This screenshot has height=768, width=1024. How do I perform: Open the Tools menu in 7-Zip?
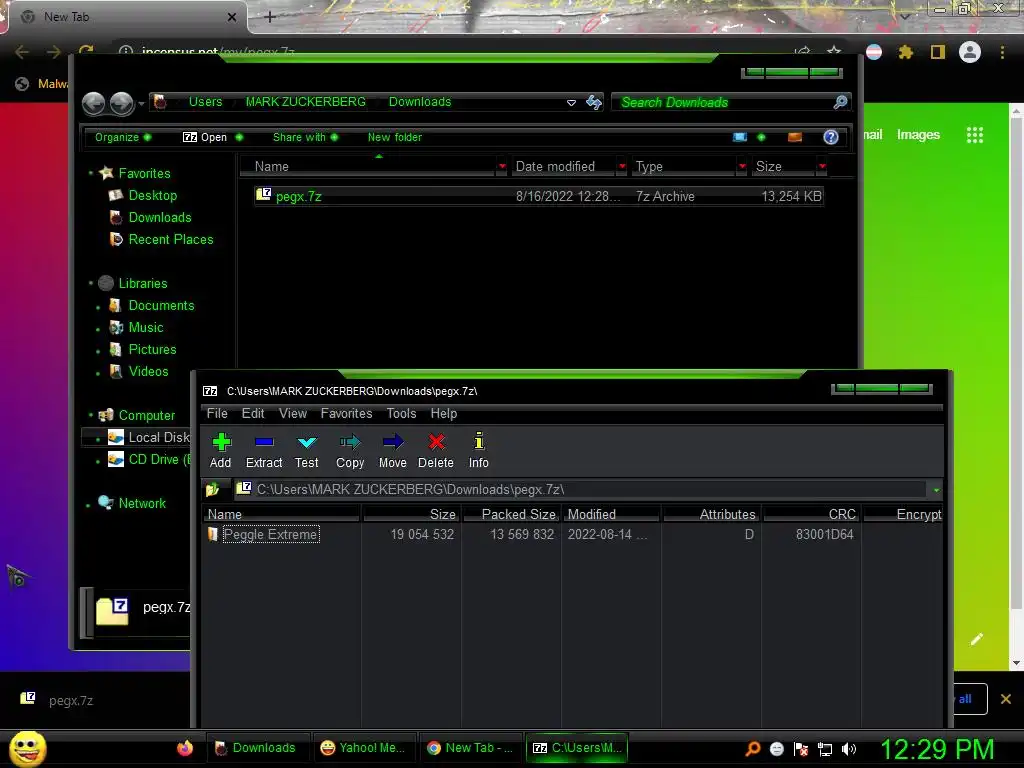tap(401, 413)
